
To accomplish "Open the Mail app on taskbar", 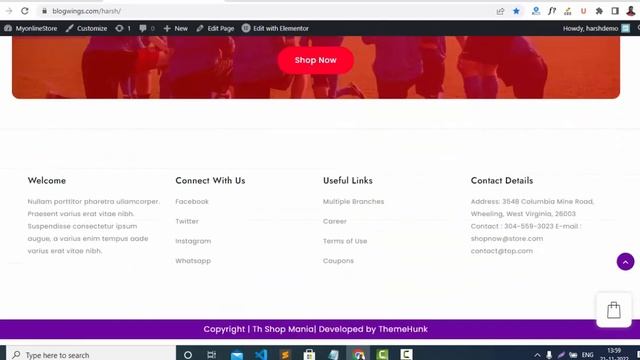I will coord(237,355).
